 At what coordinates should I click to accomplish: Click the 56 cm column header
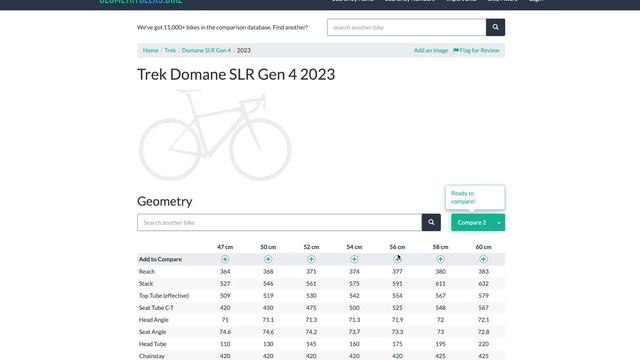[x=397, y=247]
